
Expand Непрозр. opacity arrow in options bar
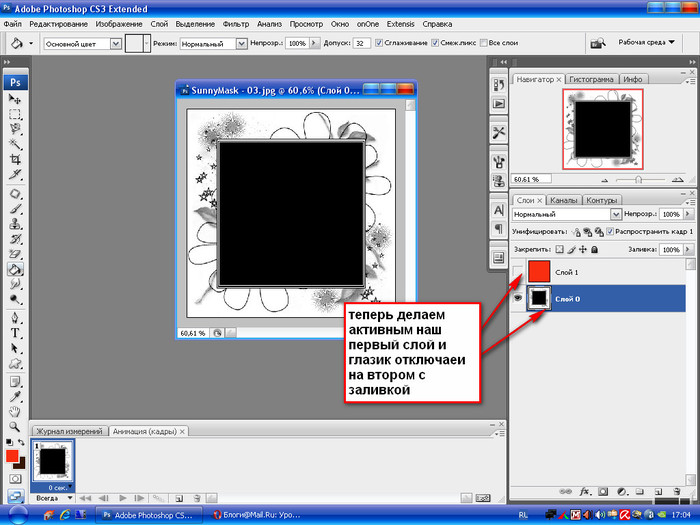(314, 43)
